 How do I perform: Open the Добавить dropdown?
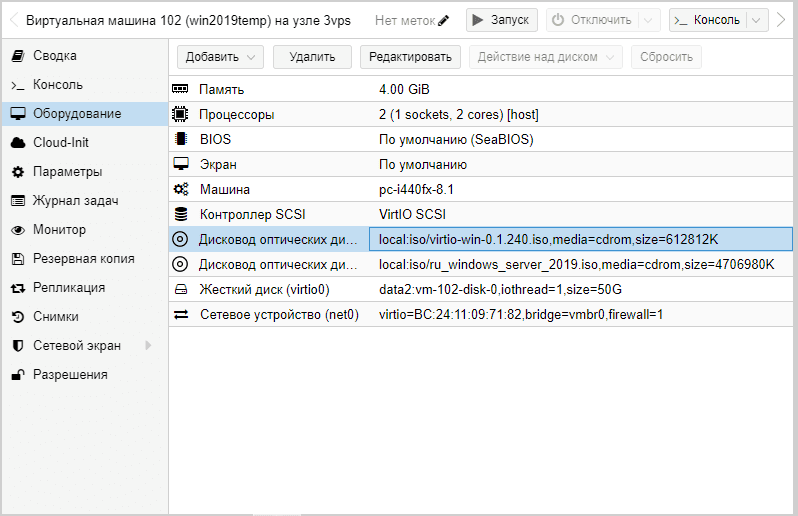220,57
